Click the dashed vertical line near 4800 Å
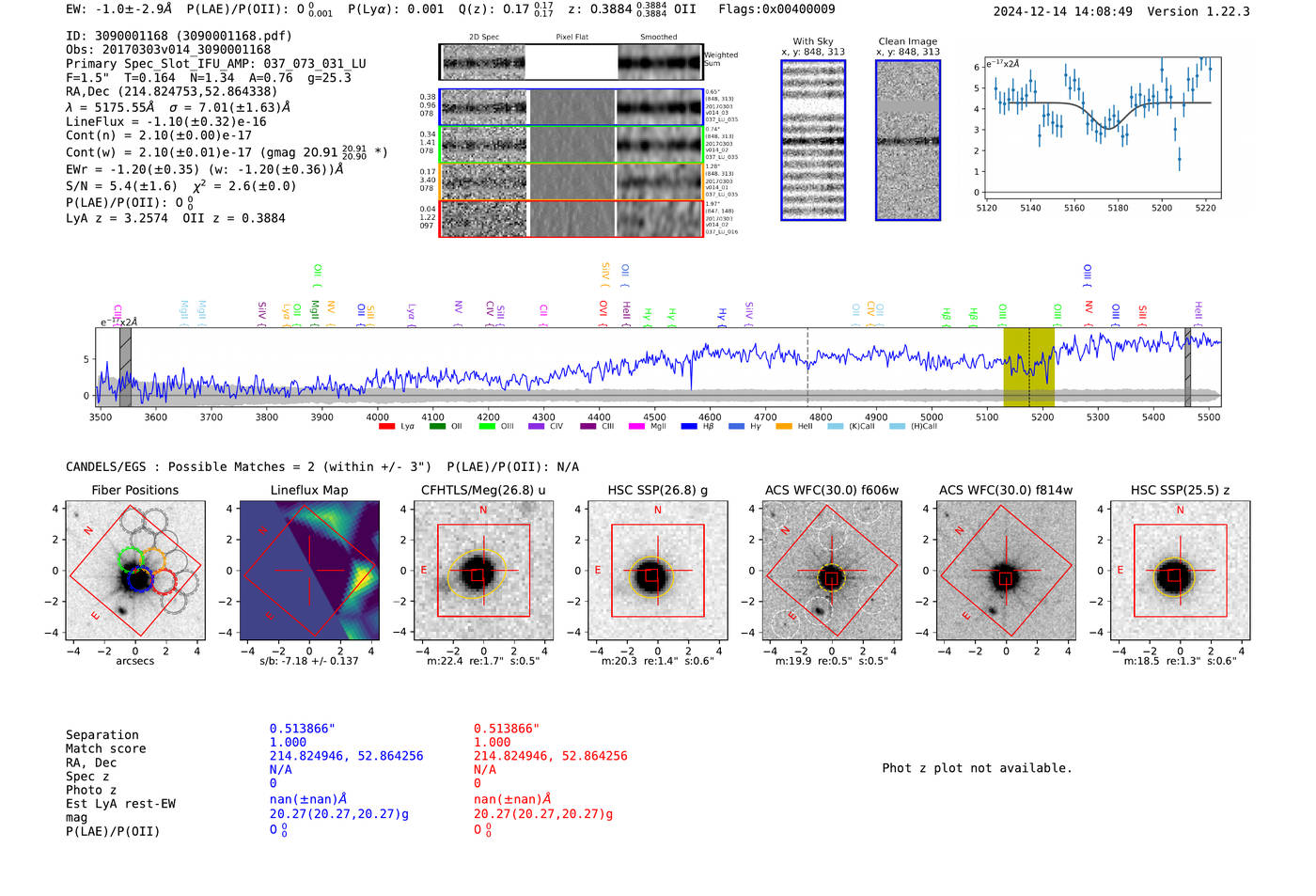1316x896 pixels. pos(807,367)
